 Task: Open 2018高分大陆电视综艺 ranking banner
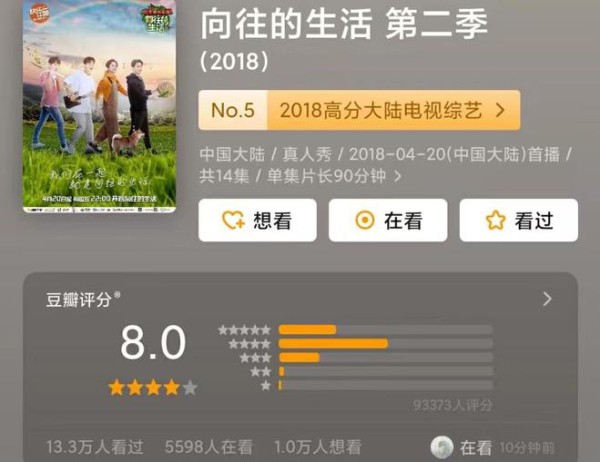tap(359, 110)
